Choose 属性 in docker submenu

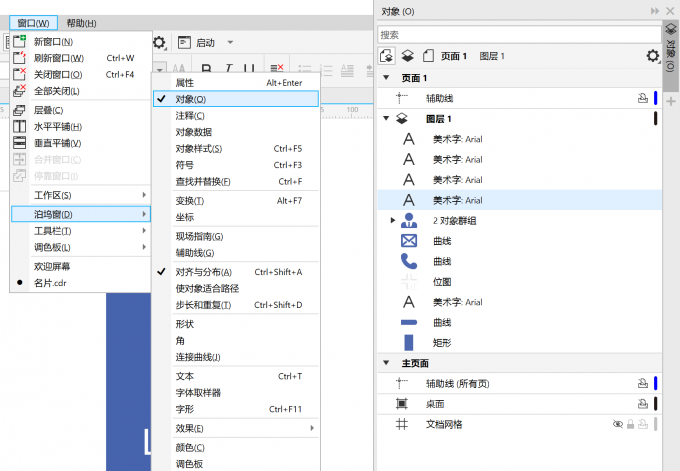click(236, 82)
